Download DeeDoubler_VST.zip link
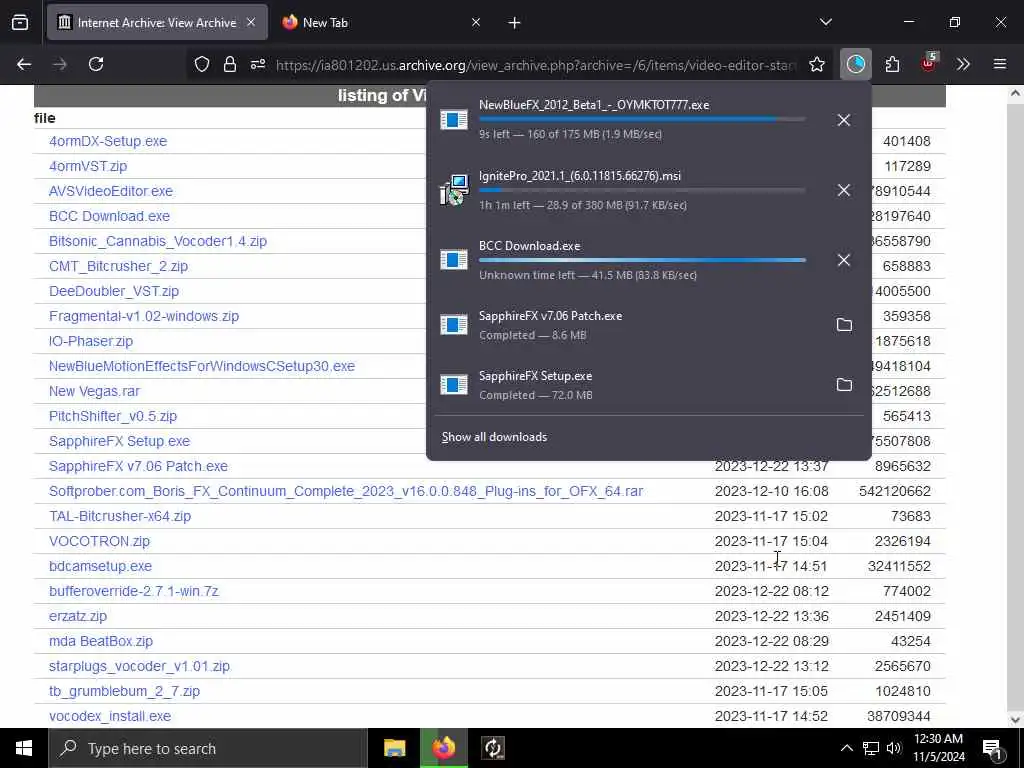 (x=114, y=291)
